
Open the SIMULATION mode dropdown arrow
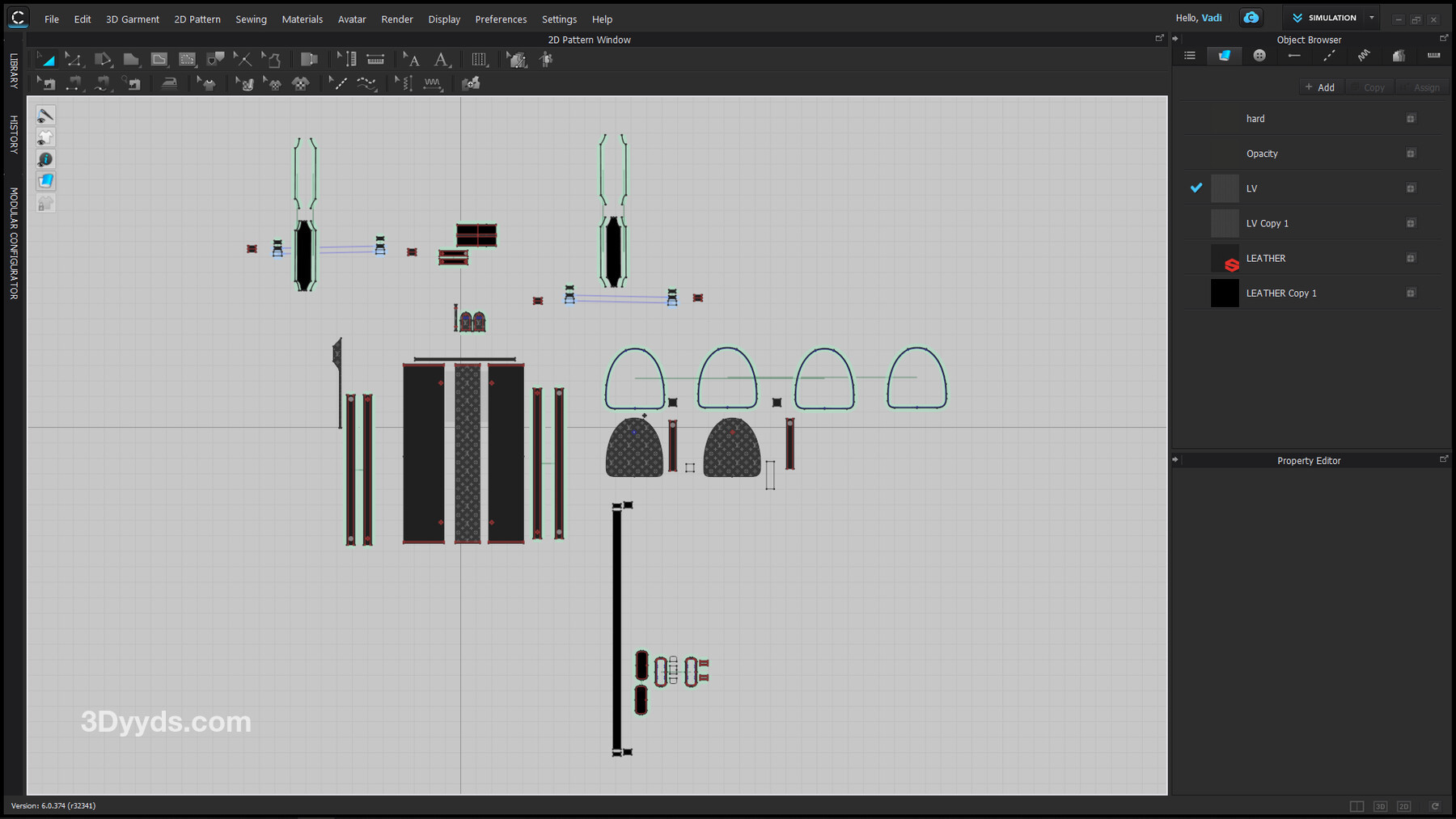pyautogui.click(x=1372, y=18)
